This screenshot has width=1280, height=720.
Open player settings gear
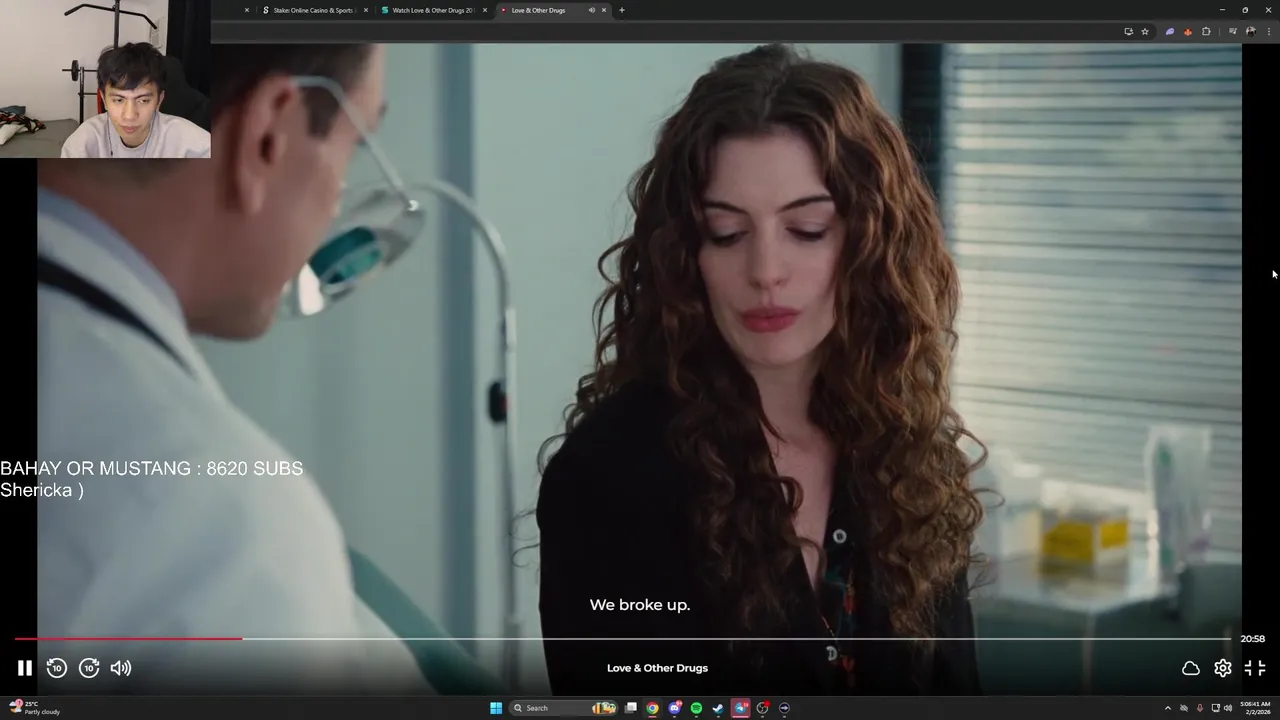click(x=1223, y=668)
